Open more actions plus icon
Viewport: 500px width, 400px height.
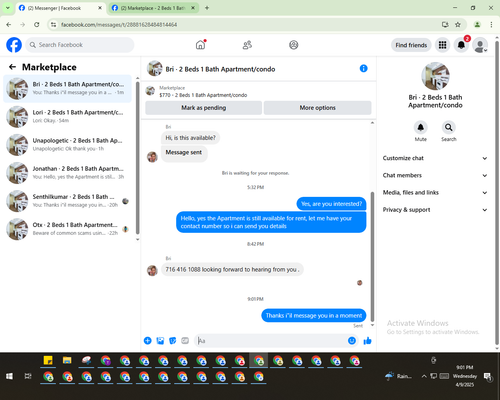pos(148,340)
